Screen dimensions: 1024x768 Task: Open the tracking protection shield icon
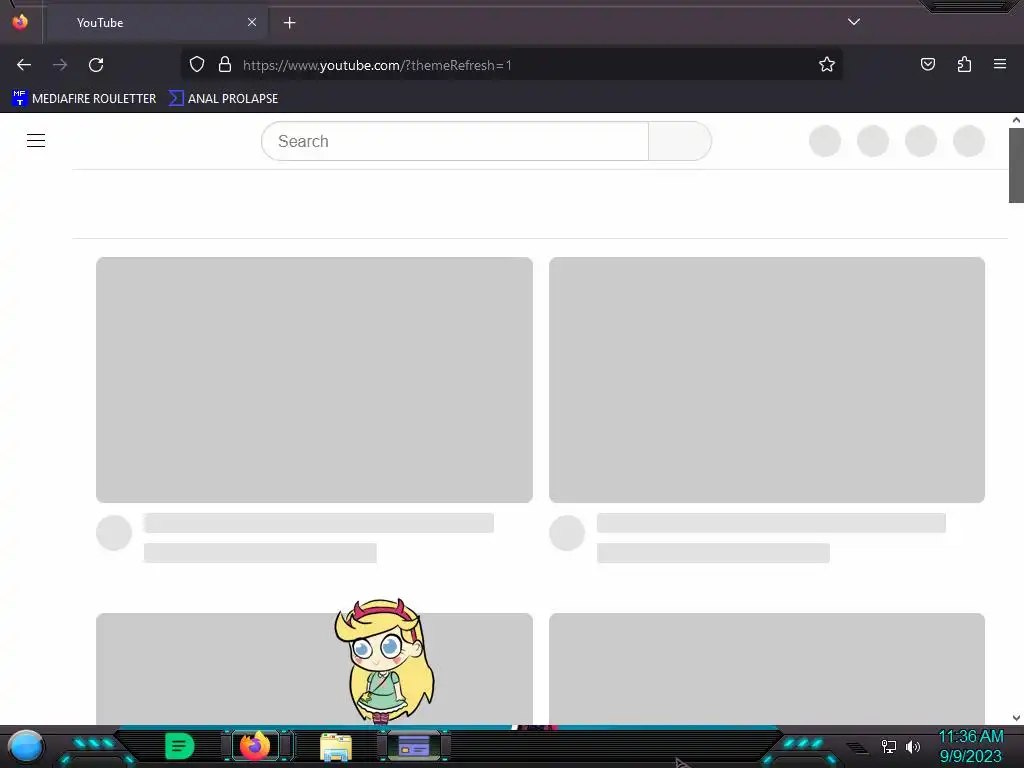[197, 65]
